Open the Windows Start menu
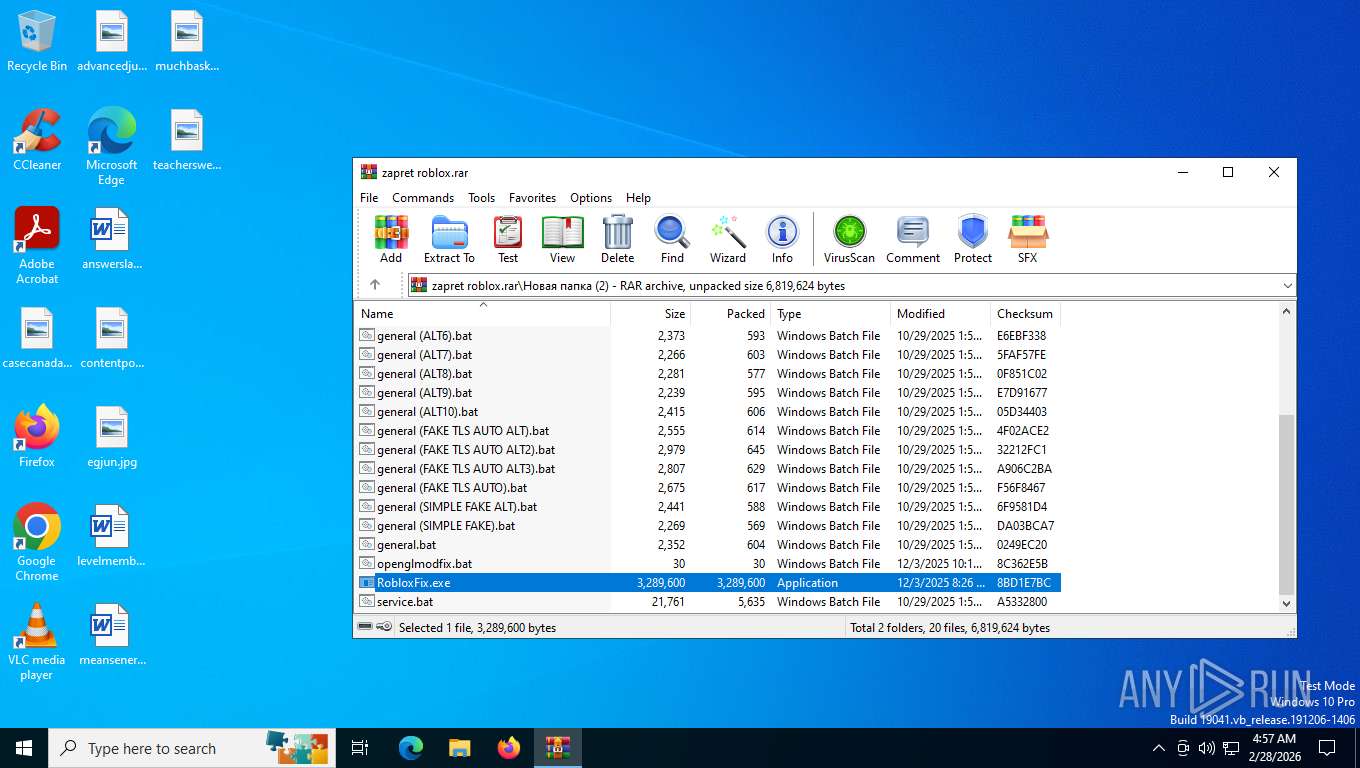This screenshot has width=1360, height=768. point(24,748)
